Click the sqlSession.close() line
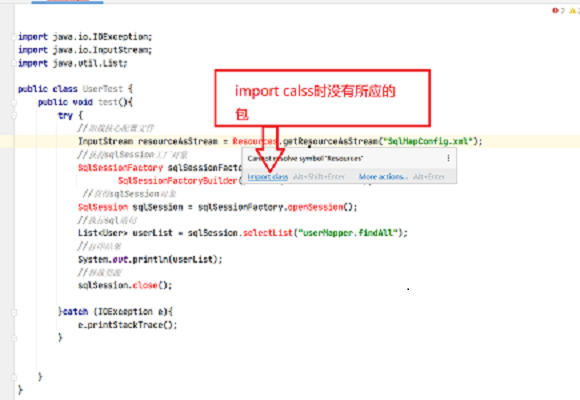 (x=125, y=285)
